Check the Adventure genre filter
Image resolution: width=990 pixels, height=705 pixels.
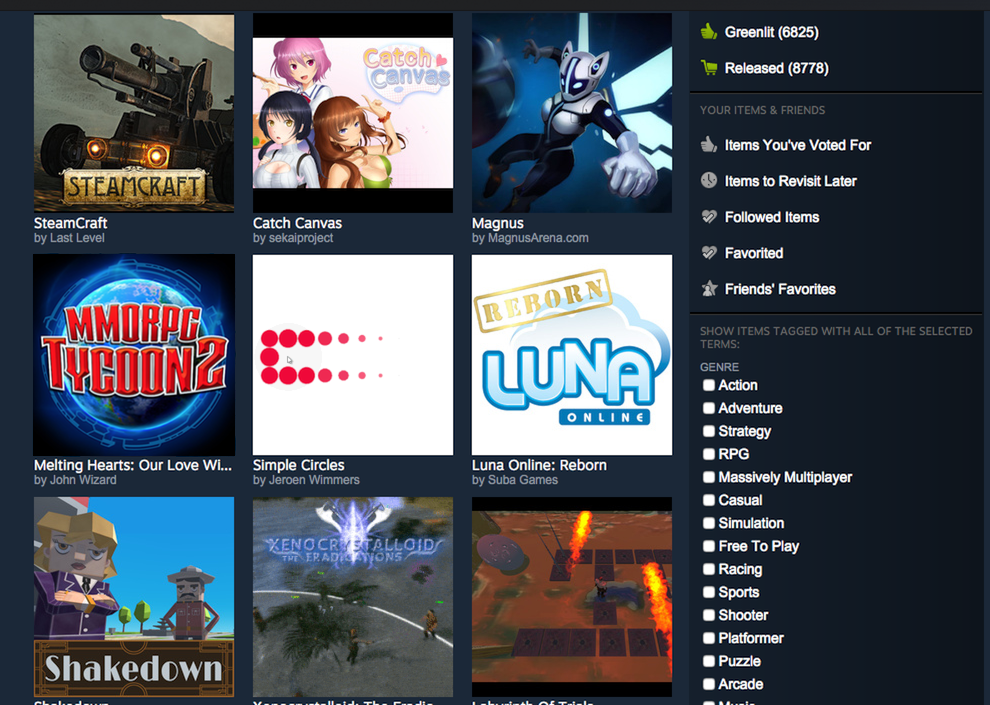pyautogui.click(x=709, y=408)
